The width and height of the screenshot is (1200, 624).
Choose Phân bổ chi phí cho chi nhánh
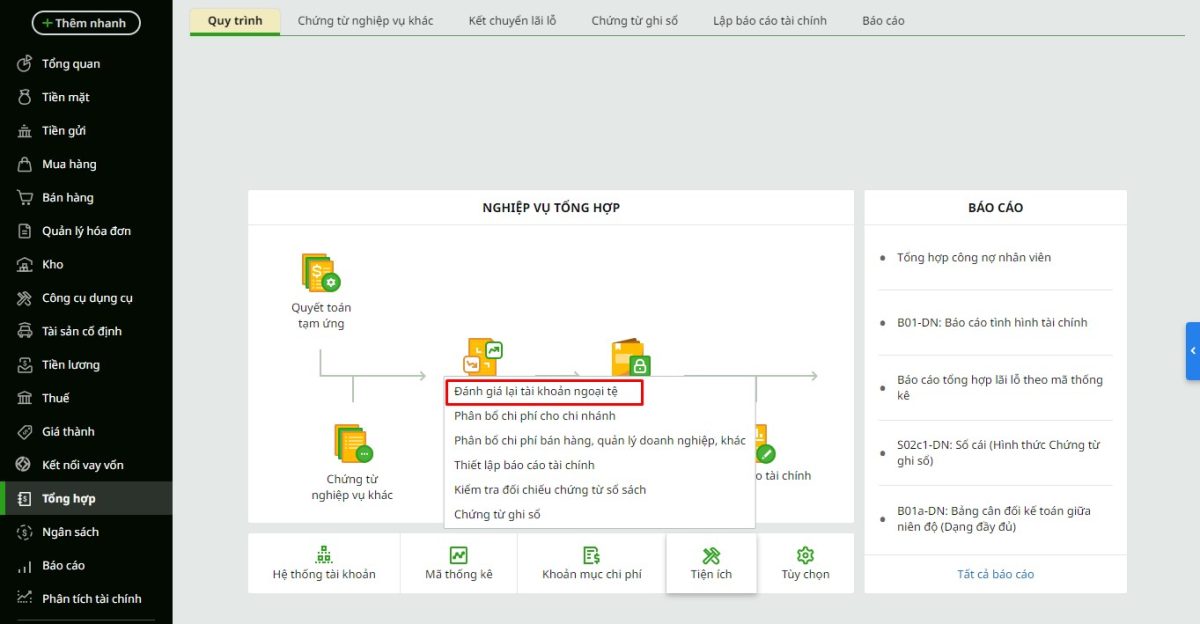pyautogui.click(x=534, y=416)
